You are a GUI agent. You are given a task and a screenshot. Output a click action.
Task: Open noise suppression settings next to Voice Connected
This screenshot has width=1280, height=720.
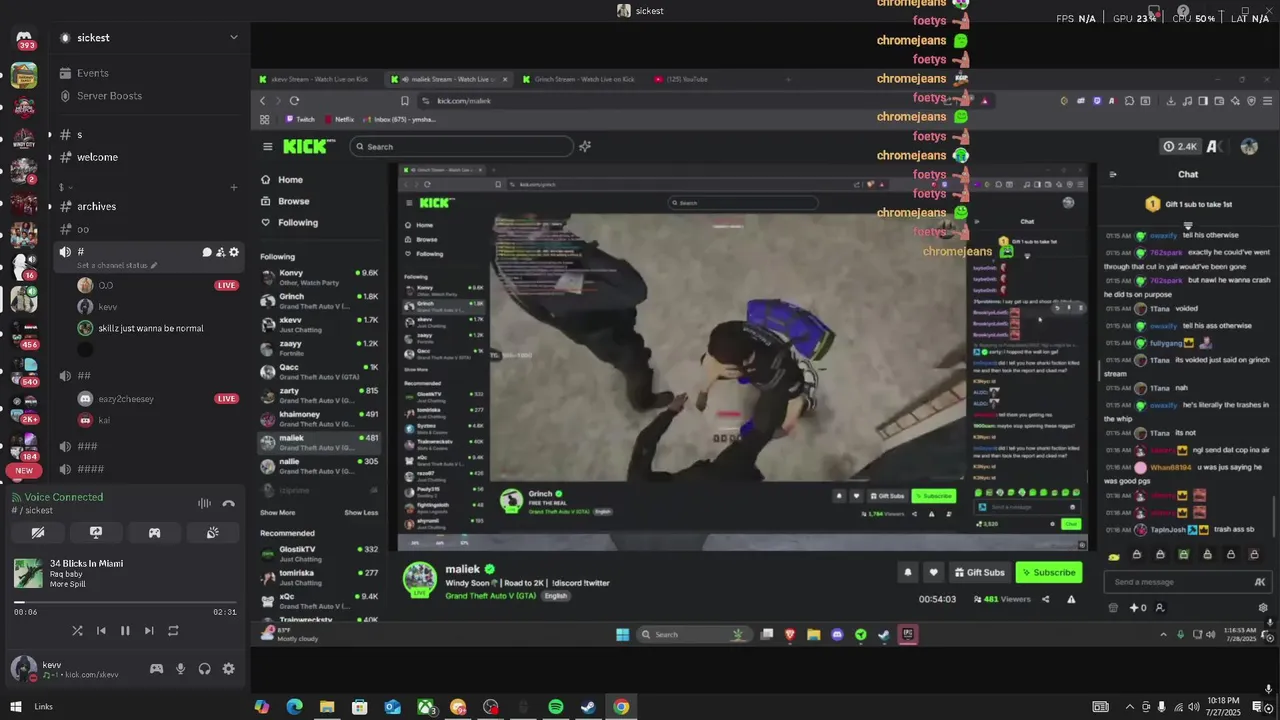click(204, 504)
